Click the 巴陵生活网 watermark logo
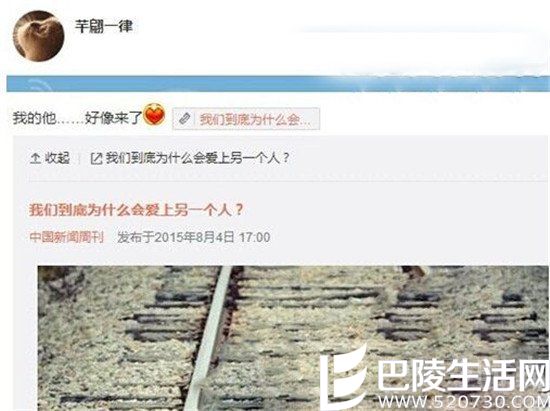The height and width of the screenshot is (411, 550). 344,374
